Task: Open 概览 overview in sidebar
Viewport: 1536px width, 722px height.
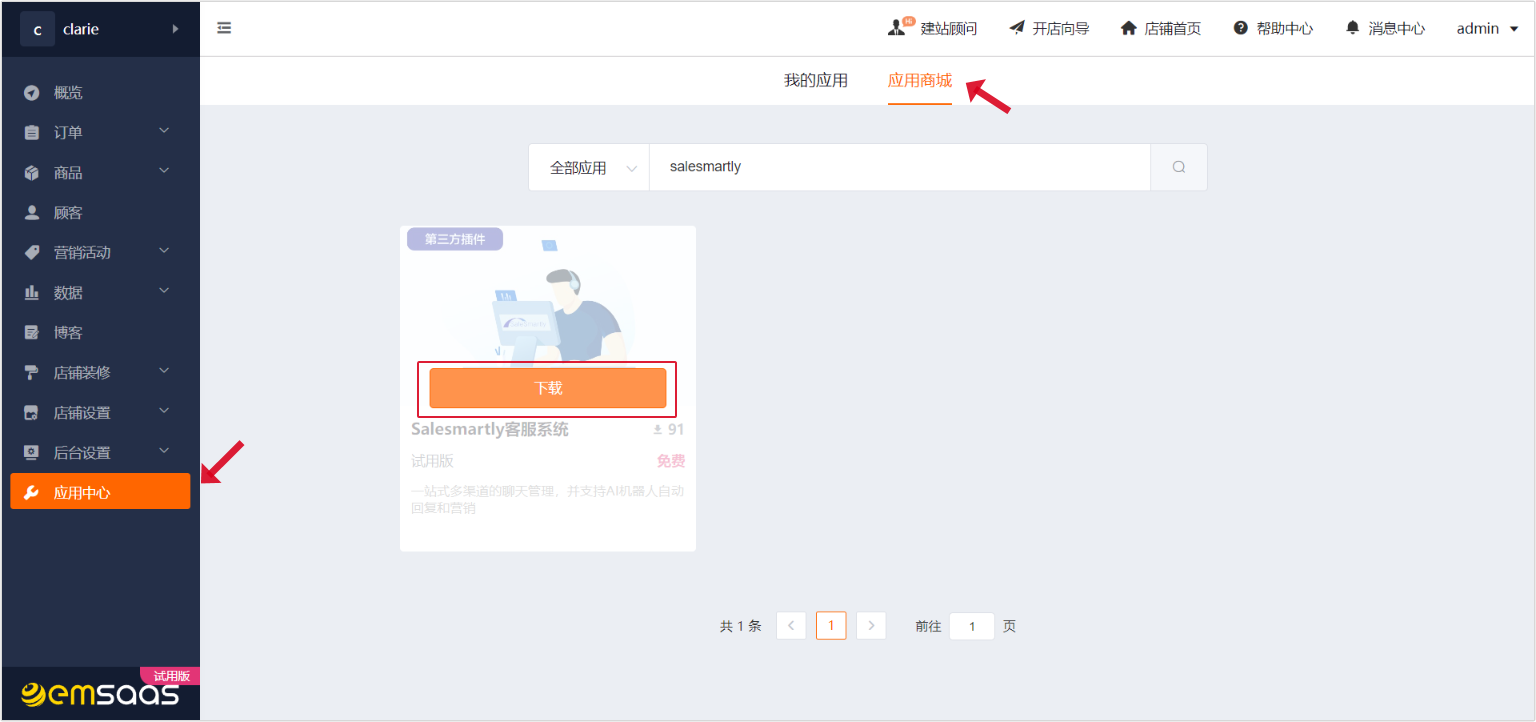Action: coord(68,93)
